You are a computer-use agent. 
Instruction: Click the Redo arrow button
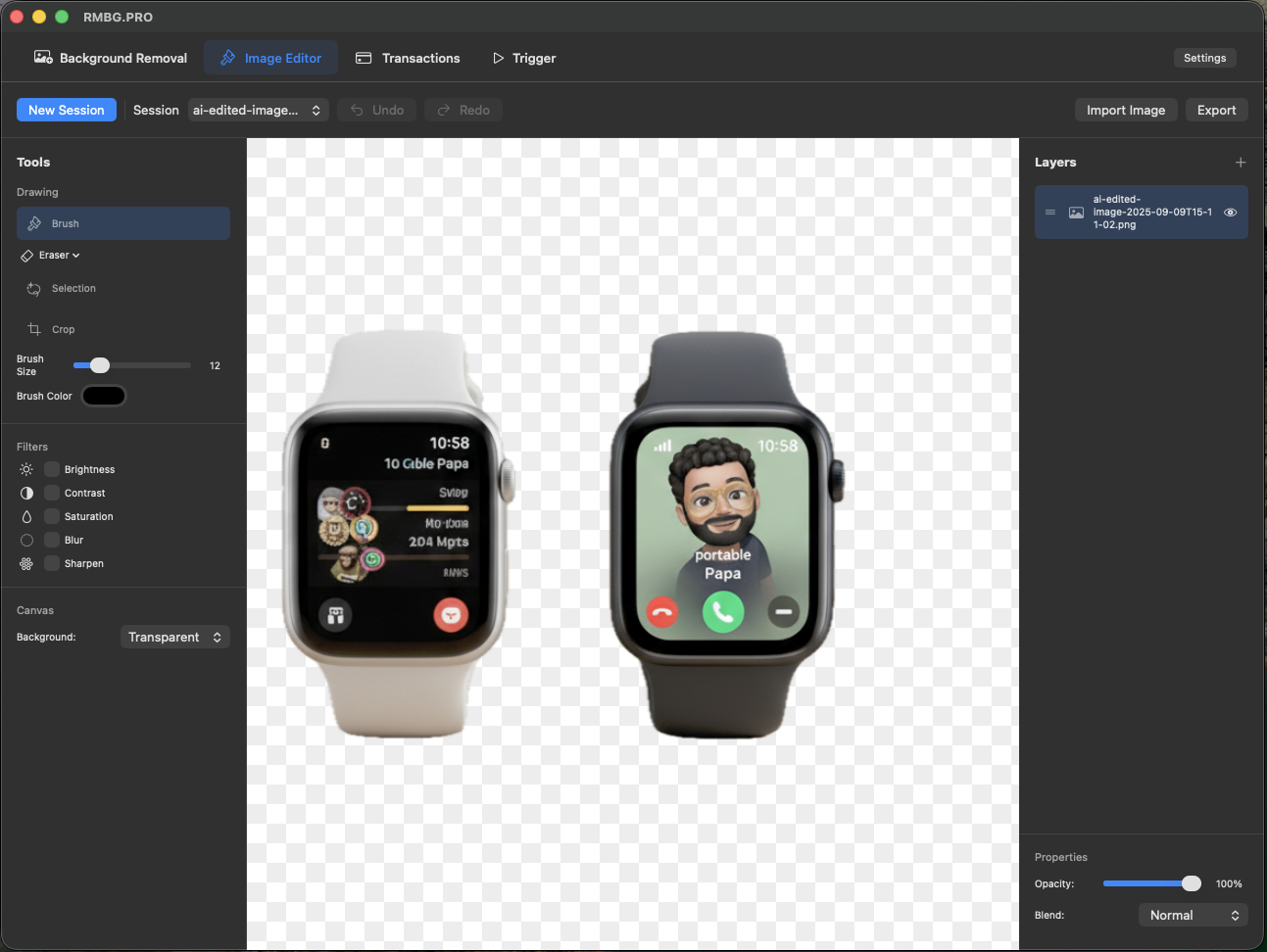tap(463, 111)
